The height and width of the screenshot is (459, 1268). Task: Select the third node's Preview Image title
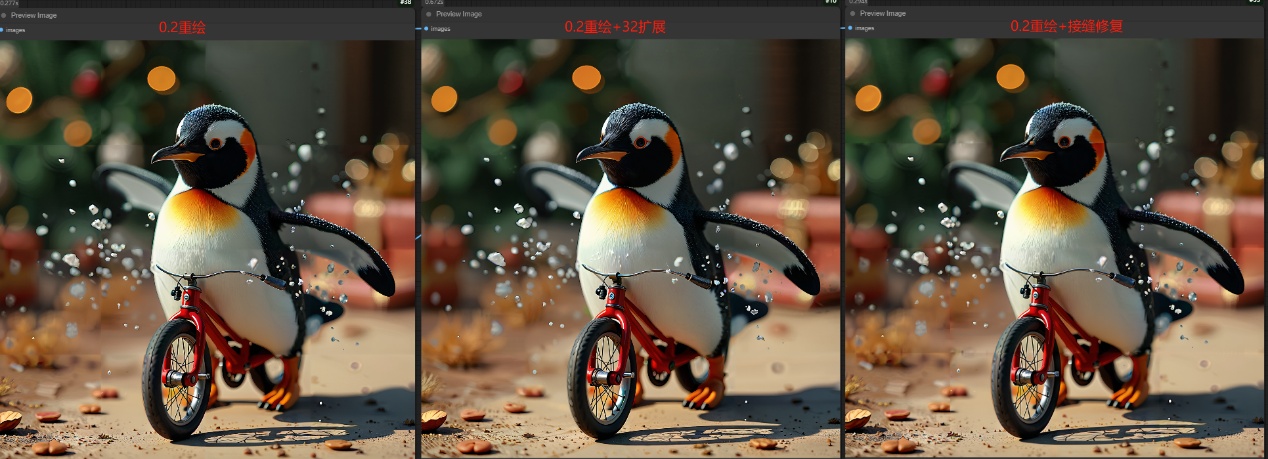point(882,14)
